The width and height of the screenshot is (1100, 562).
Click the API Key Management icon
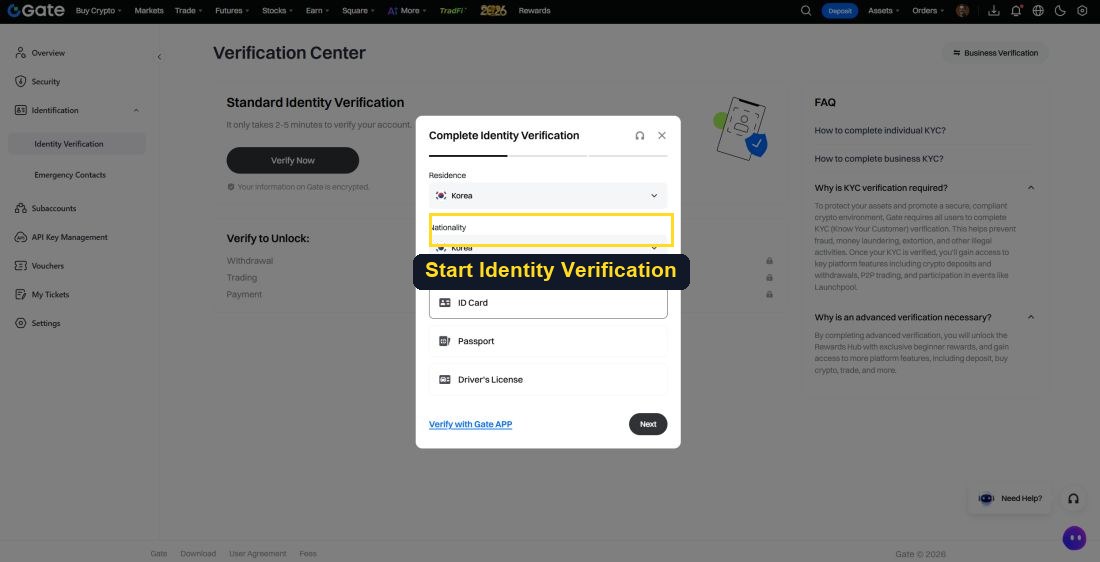click(x=20, y=237)
